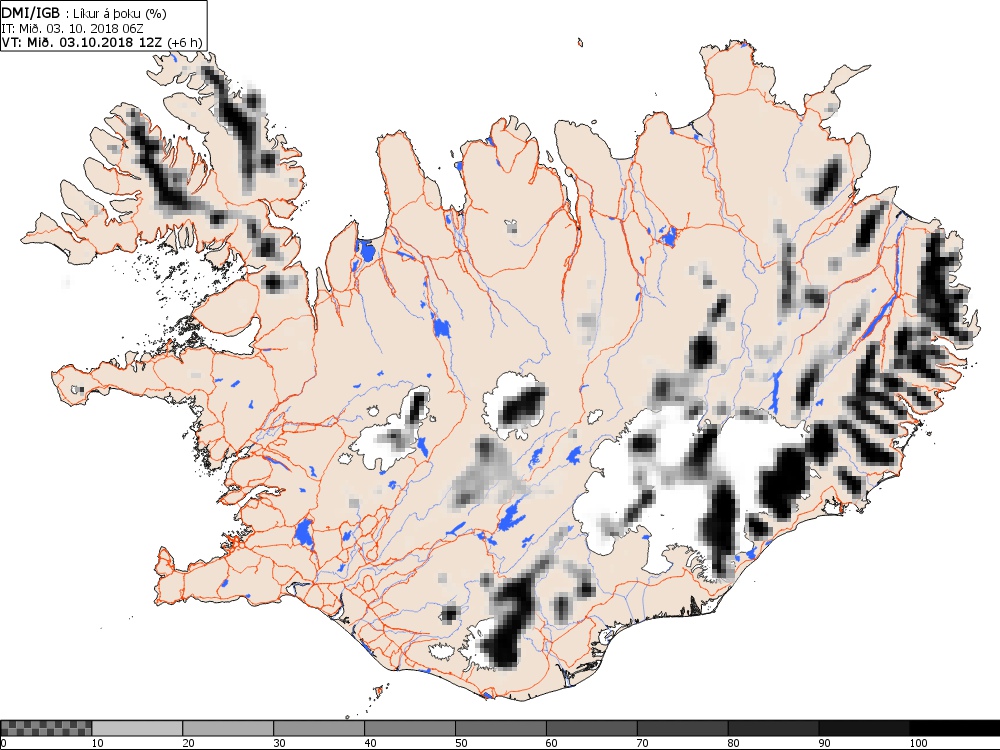Image resolution: width=1000 pixels, height=750 pixels.
Task: Pick the 30–40 percent legend swatch
Action: [x=319, y=728]
